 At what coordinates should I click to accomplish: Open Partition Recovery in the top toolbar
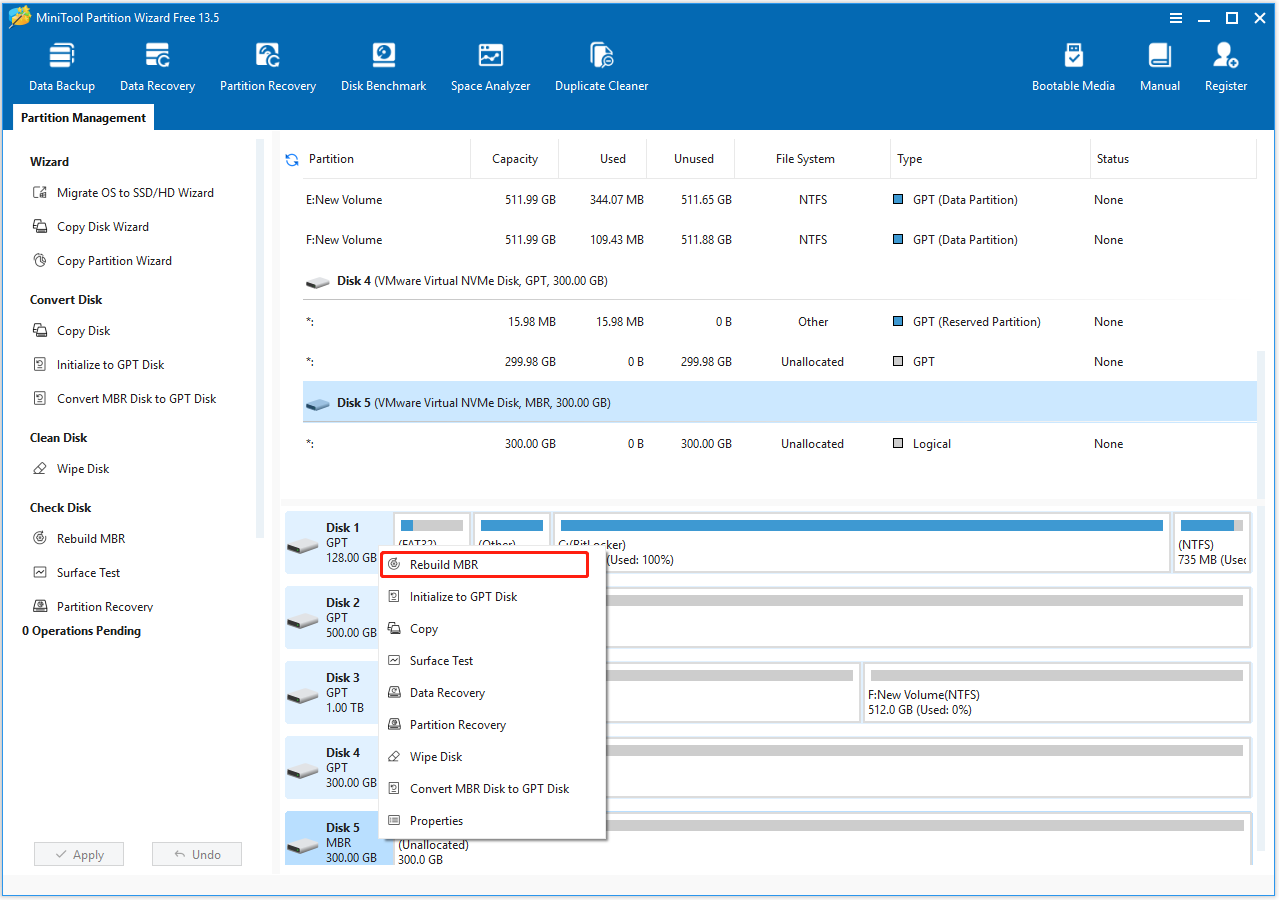pyautogui.click(x=268, y=67)
